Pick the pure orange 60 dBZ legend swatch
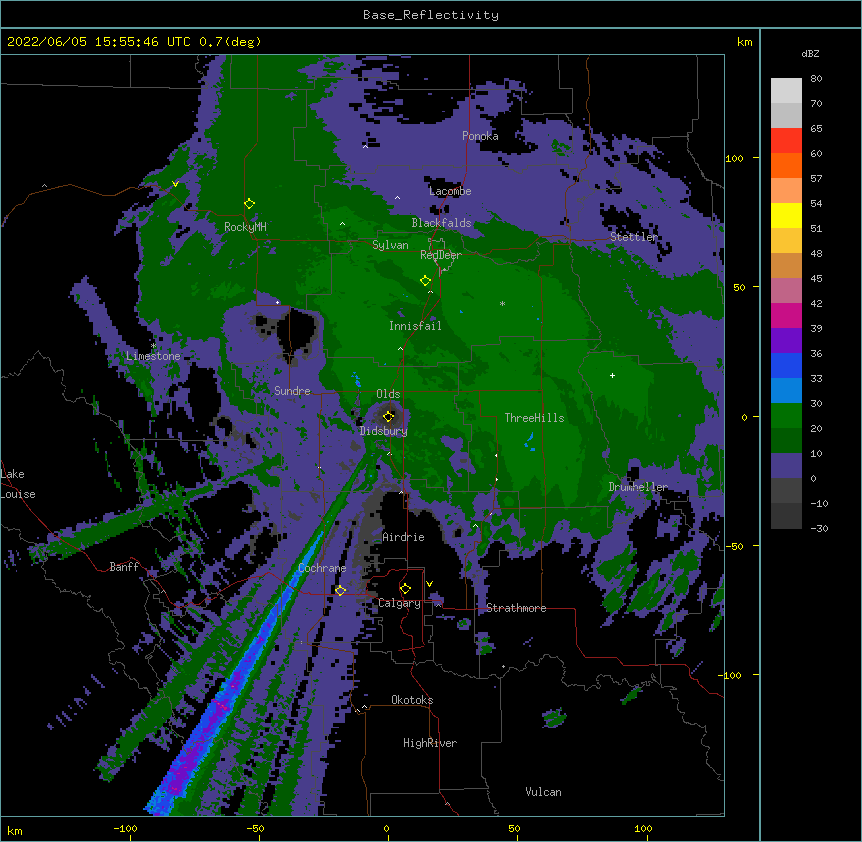862x842 pixels. tap(786, 165)
